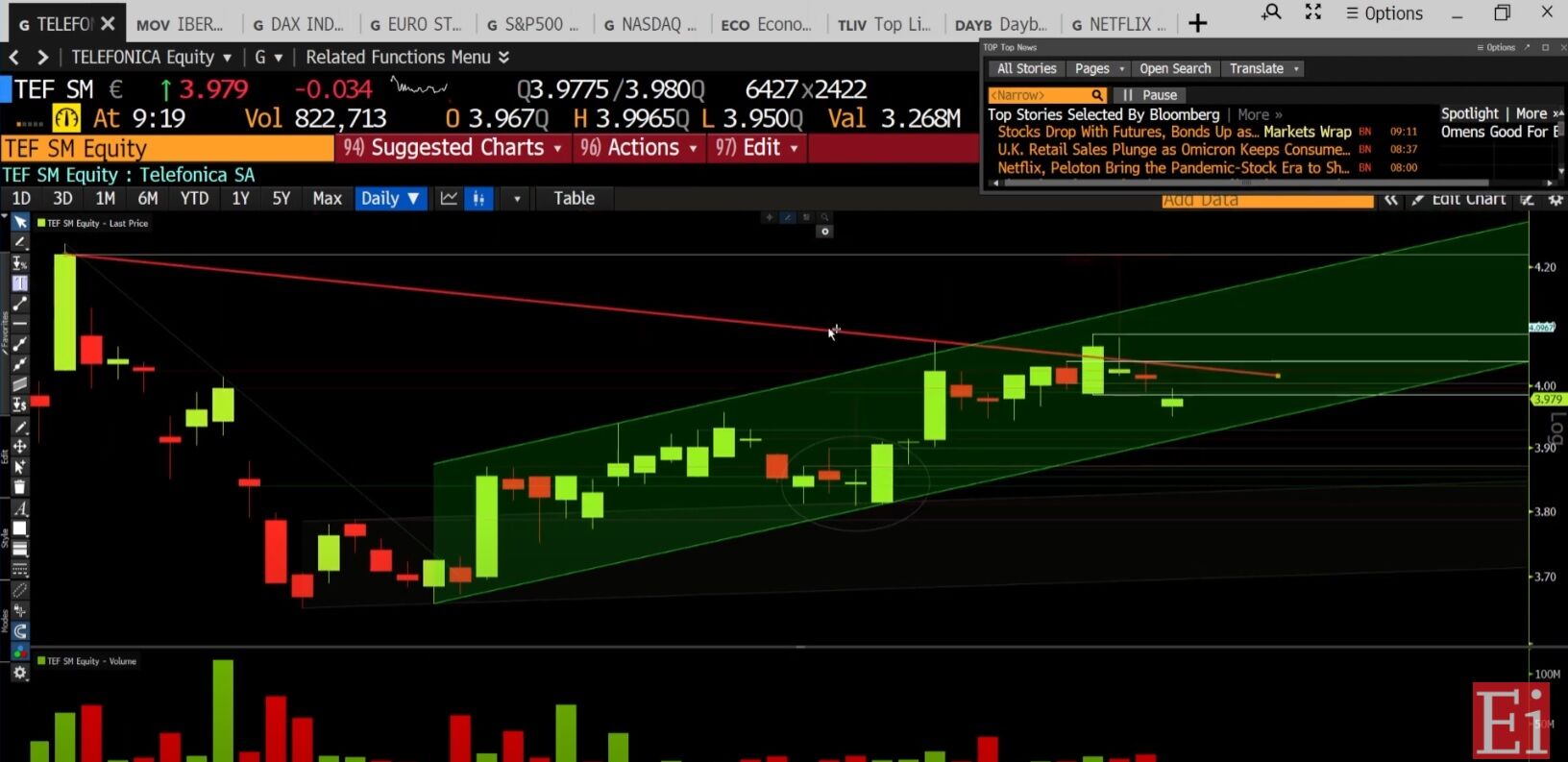Expand the TELEFONICA Equity security dropdown
This screenshot has width=1568, height=762.
[152, 58]
